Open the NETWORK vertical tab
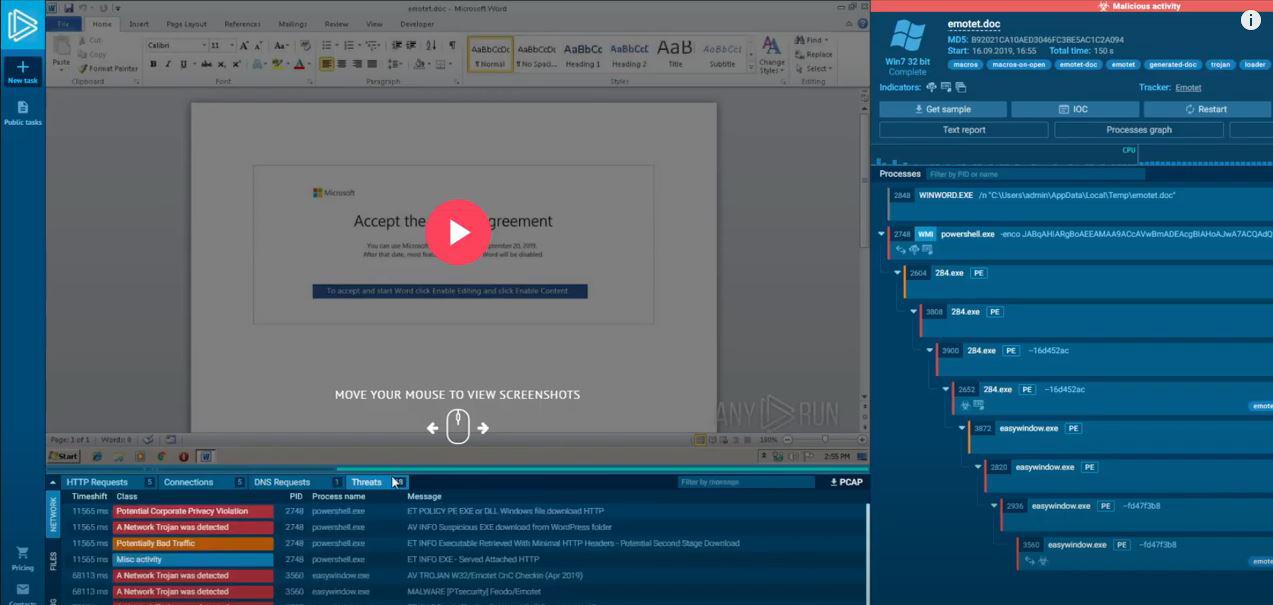The image size is (1273, 605). pos(53,514)
